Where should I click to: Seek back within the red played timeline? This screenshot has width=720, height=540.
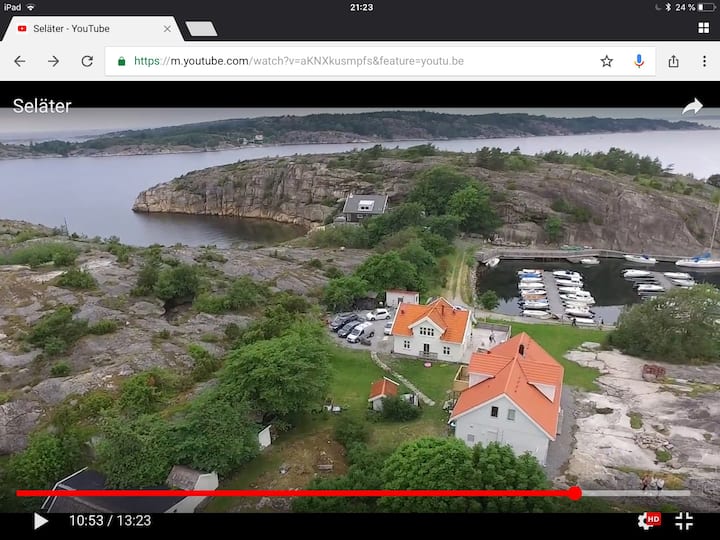pyautogui.click(x=294, y=493)
